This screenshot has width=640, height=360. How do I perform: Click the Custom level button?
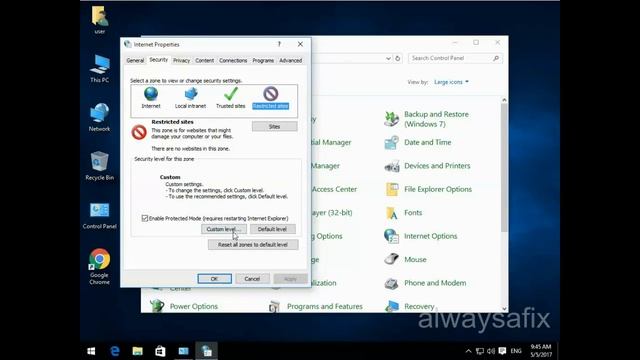[224, 229]
